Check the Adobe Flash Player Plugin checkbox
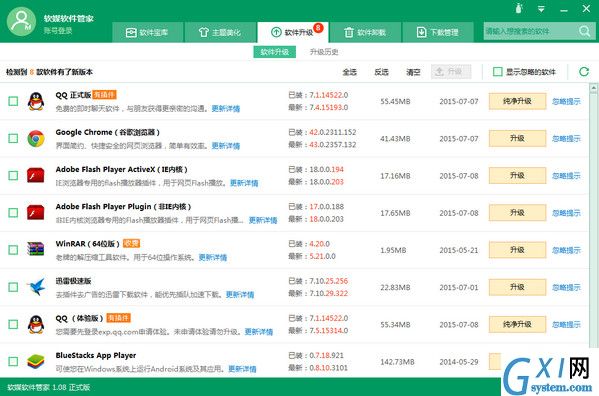Screen dimensions: 599x396 tap(13, 213)
